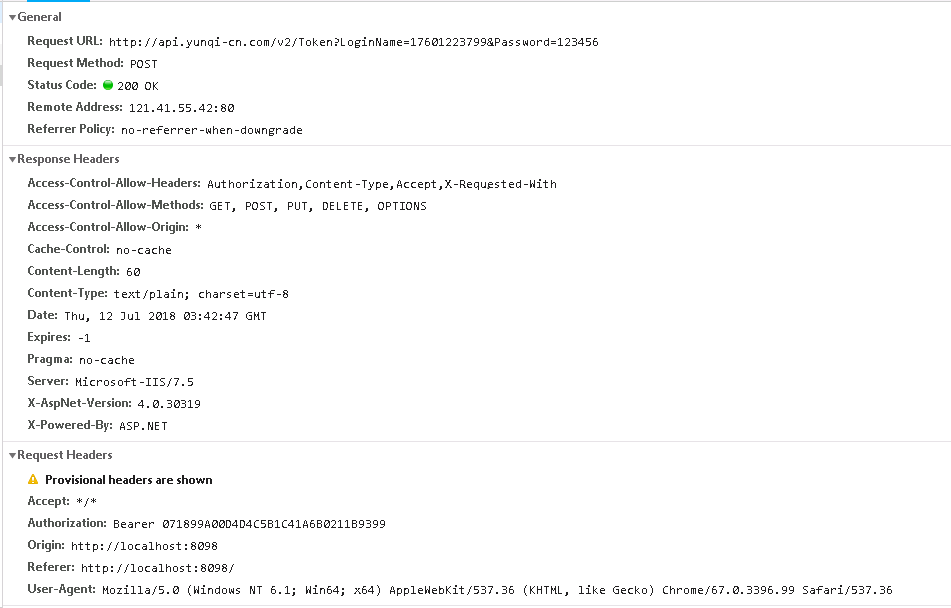Click the yellow provisional headers warning icon
951x608 pixels.
(x=33, y=480)
